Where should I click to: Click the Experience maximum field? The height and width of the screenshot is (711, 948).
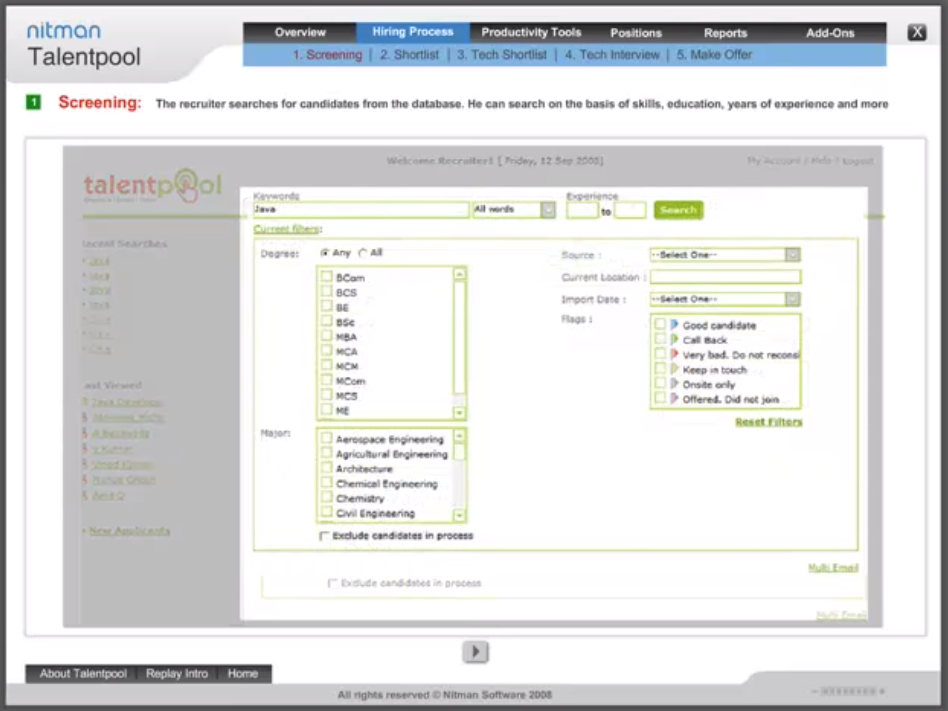pyautogui.click(x=630, y=210)
